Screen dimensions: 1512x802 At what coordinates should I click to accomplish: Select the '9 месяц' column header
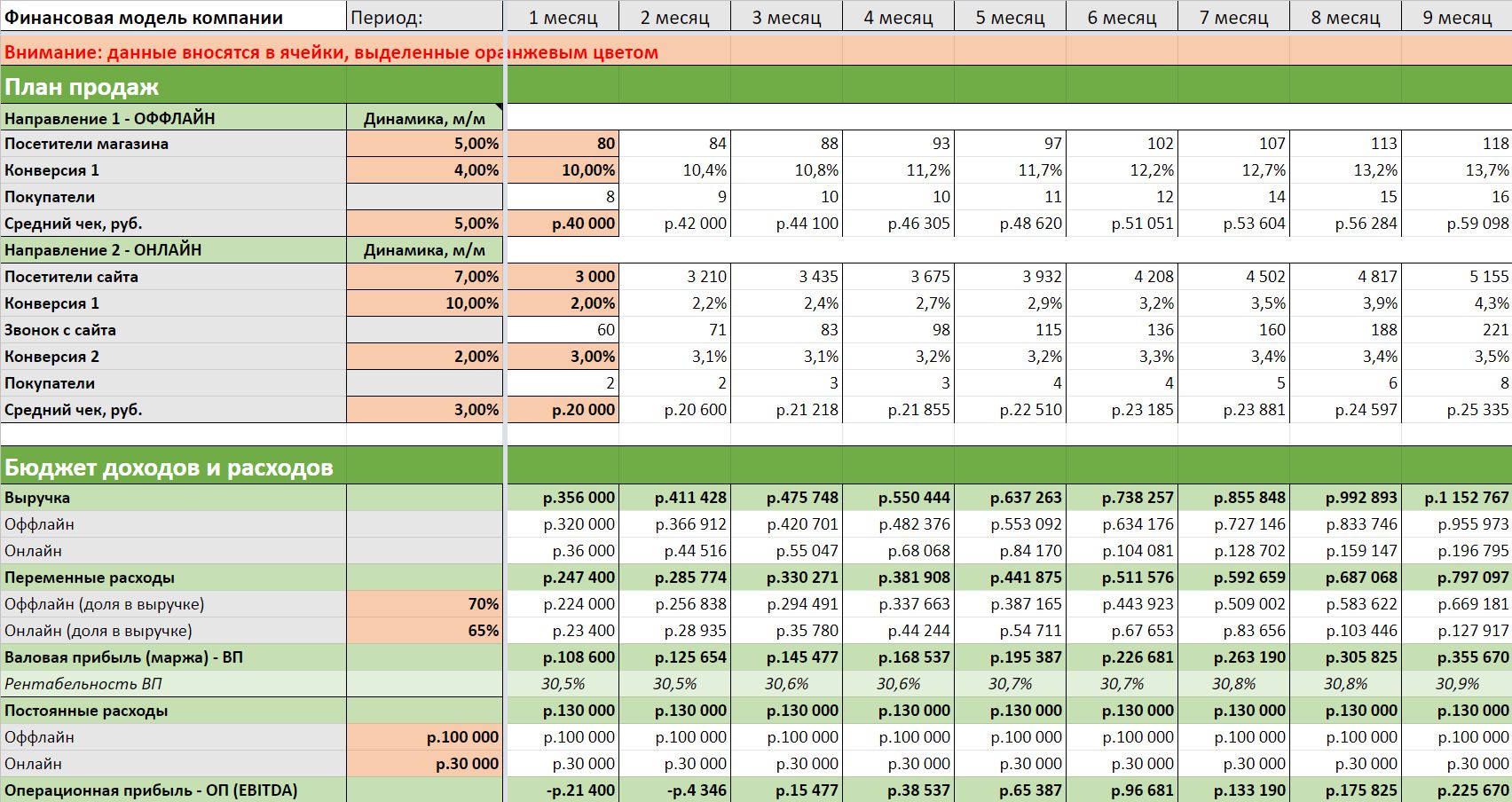click(x=1457, y=17)
